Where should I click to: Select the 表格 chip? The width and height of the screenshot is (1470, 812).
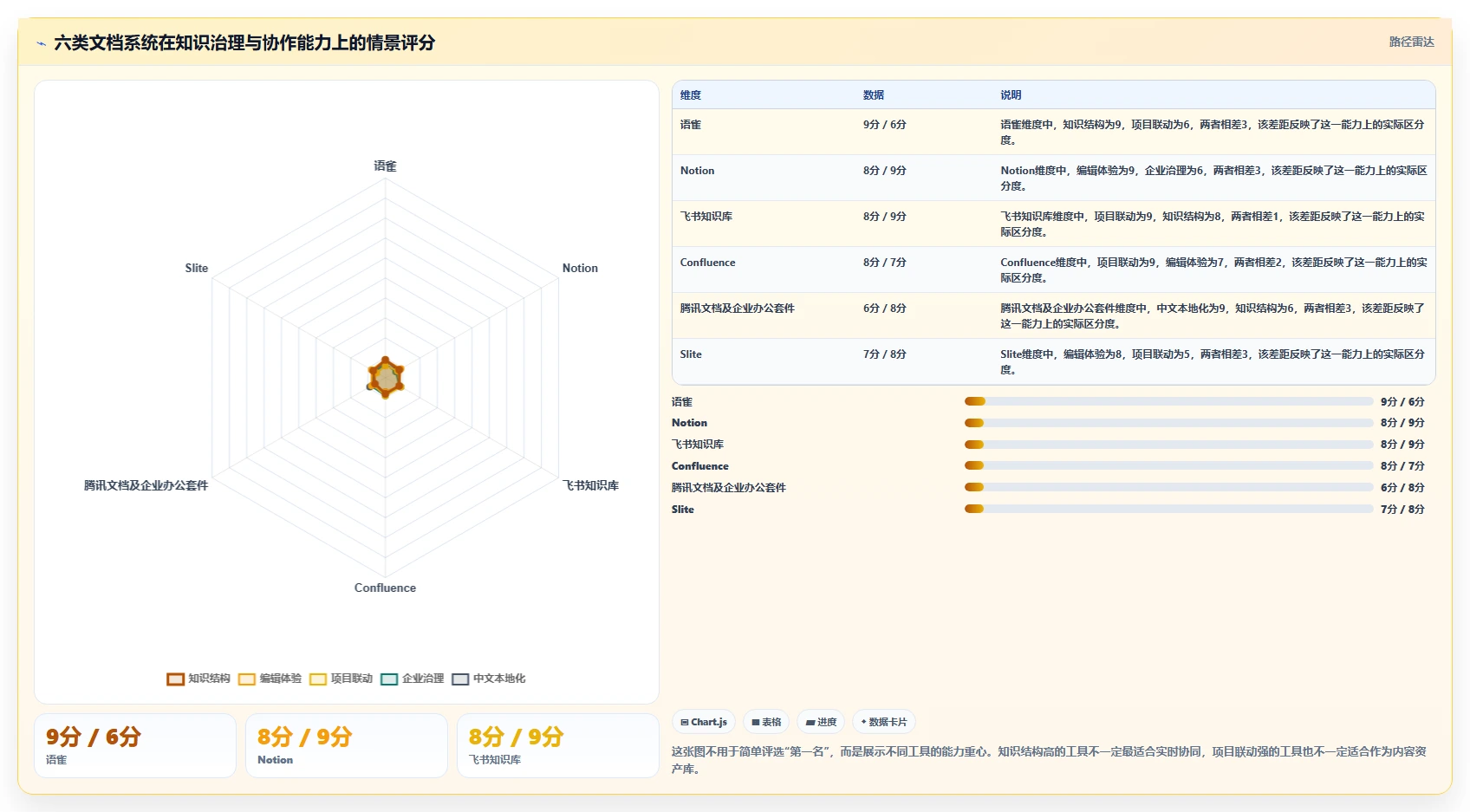click(x=766, y=722)
